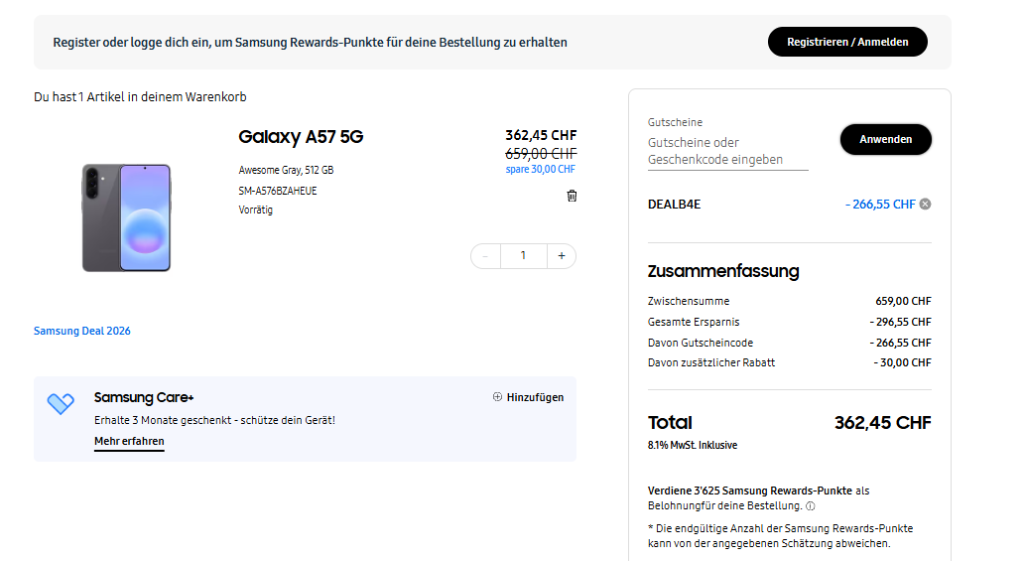Click the Registrieren / Anmelden button
1024x561 pixels.
click(847, 42)
